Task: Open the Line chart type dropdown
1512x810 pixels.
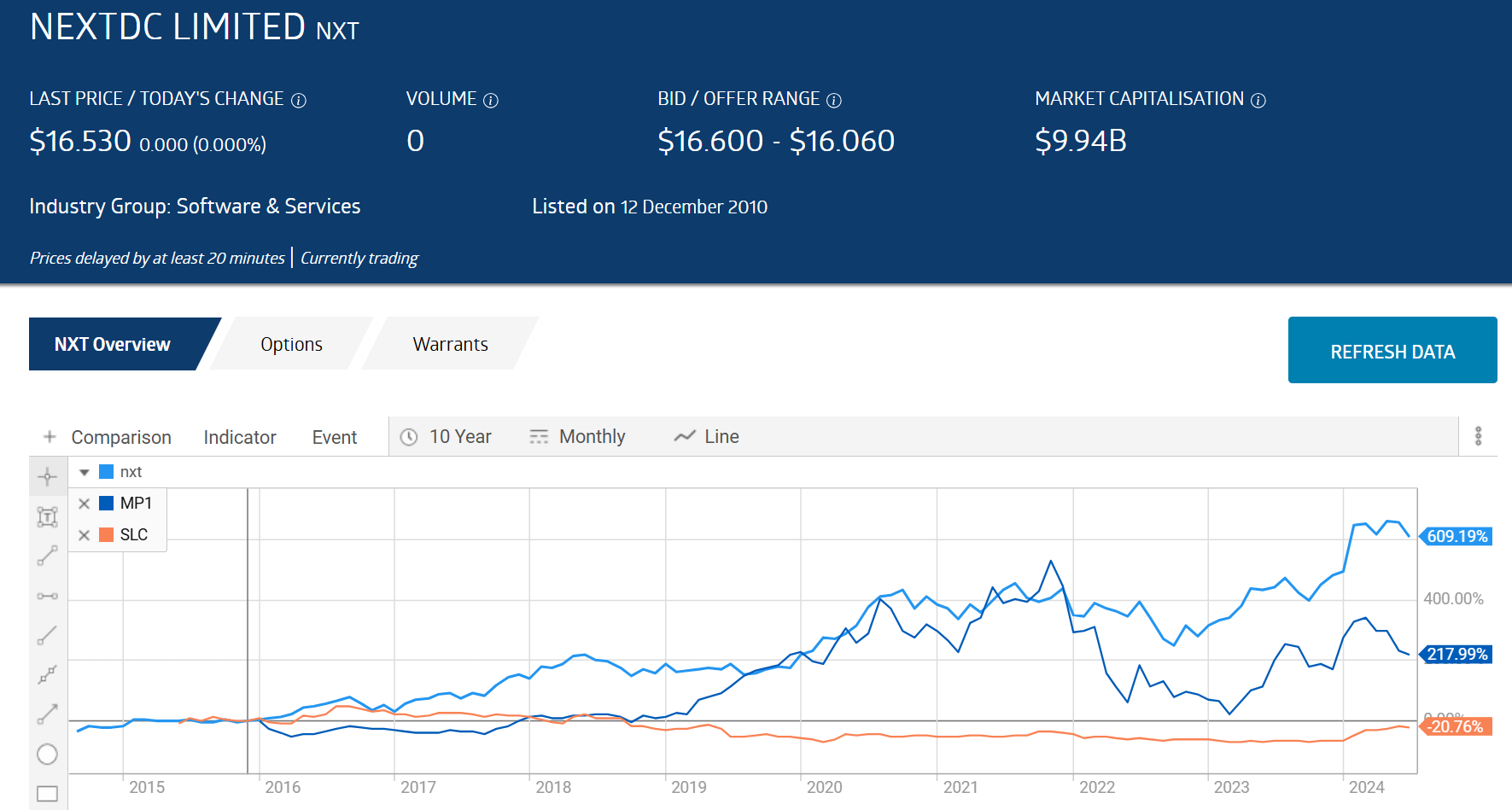Action: point(707,437)
